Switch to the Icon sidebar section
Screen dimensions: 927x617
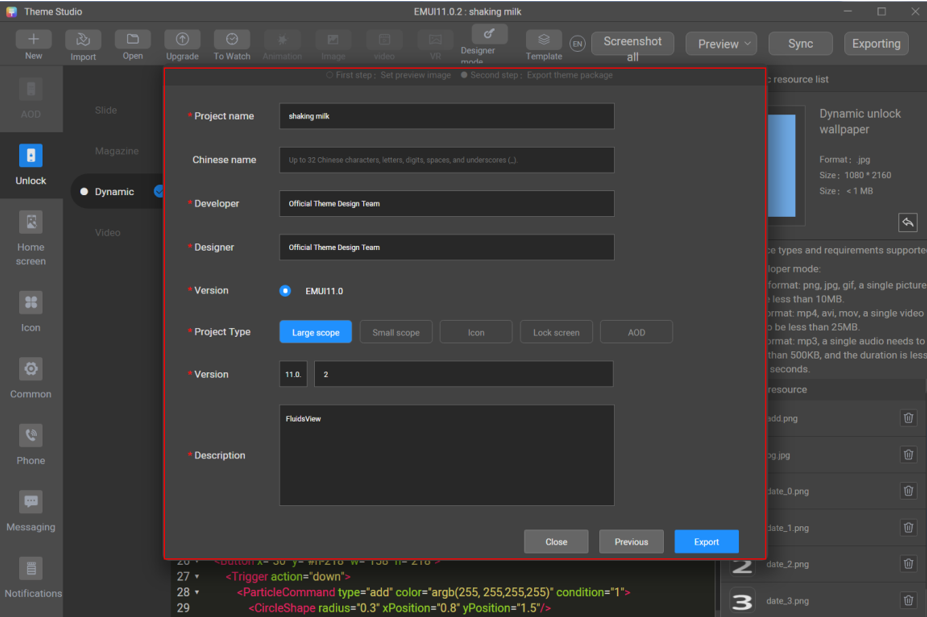(x=31, y=311)
